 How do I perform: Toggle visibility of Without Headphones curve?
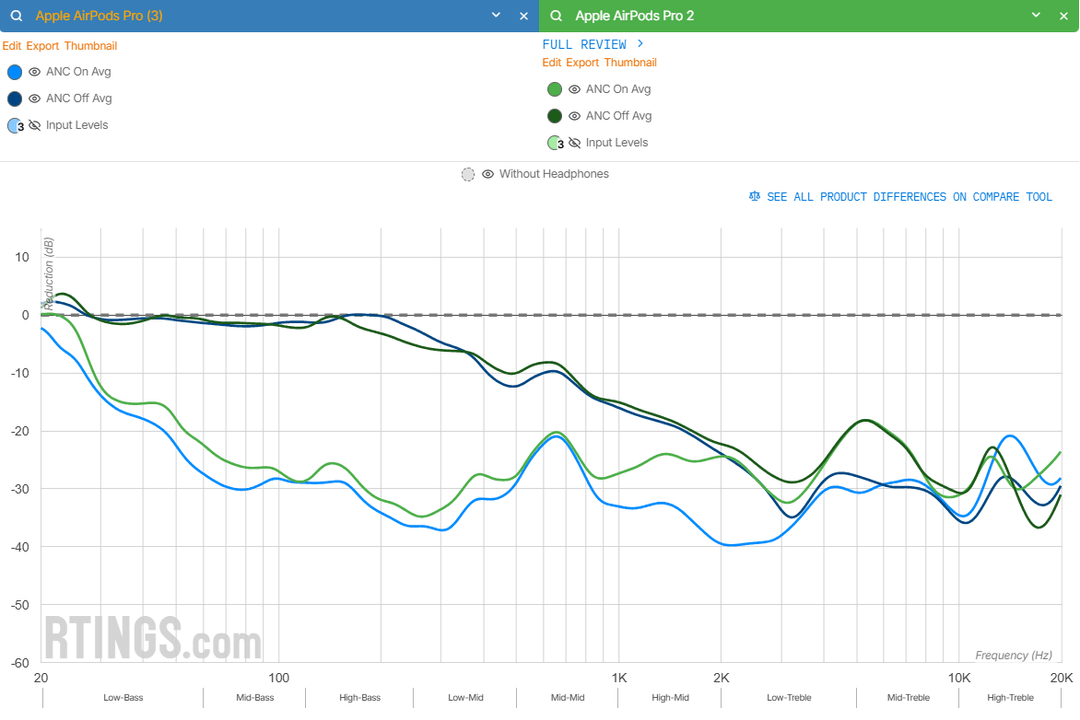[488, 173]
